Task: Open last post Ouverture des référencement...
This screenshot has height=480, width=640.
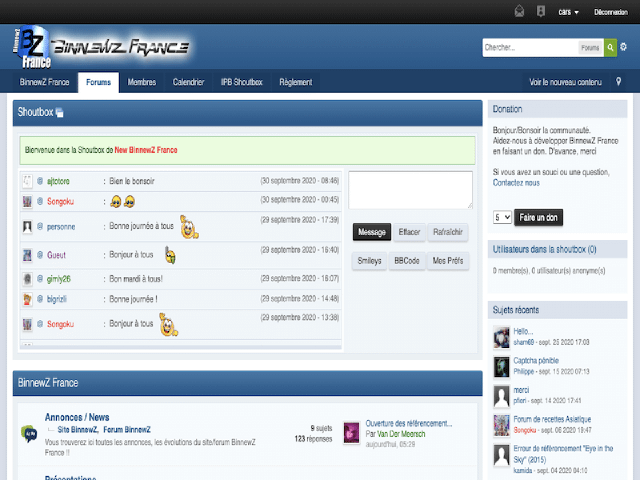Action: (409, 424)
